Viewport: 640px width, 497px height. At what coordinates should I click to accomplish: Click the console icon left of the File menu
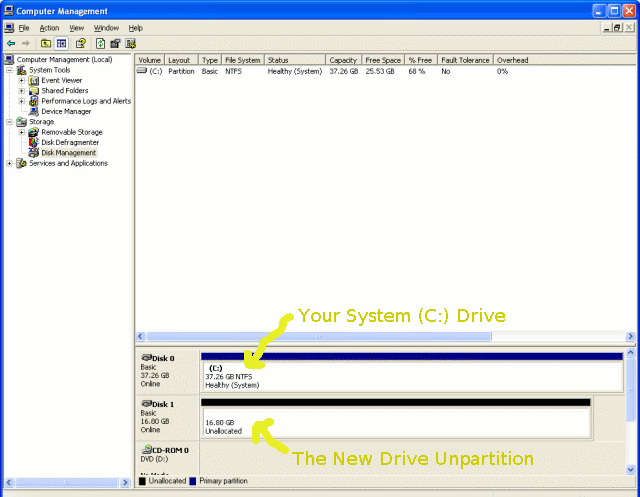pyautogui.click(x=9, y=28)
